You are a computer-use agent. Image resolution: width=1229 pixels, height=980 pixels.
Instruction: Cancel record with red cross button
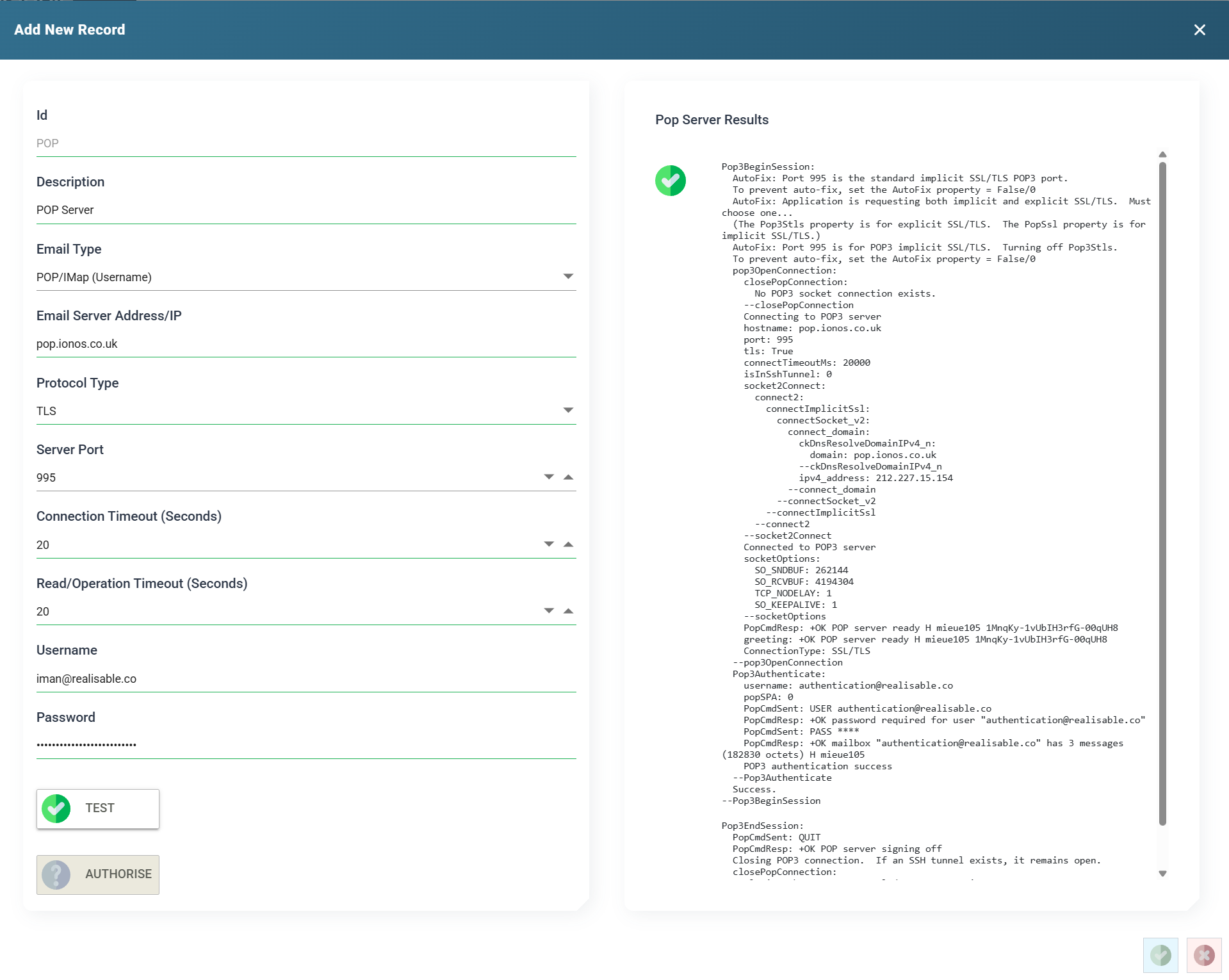[x=1204, y=956]
